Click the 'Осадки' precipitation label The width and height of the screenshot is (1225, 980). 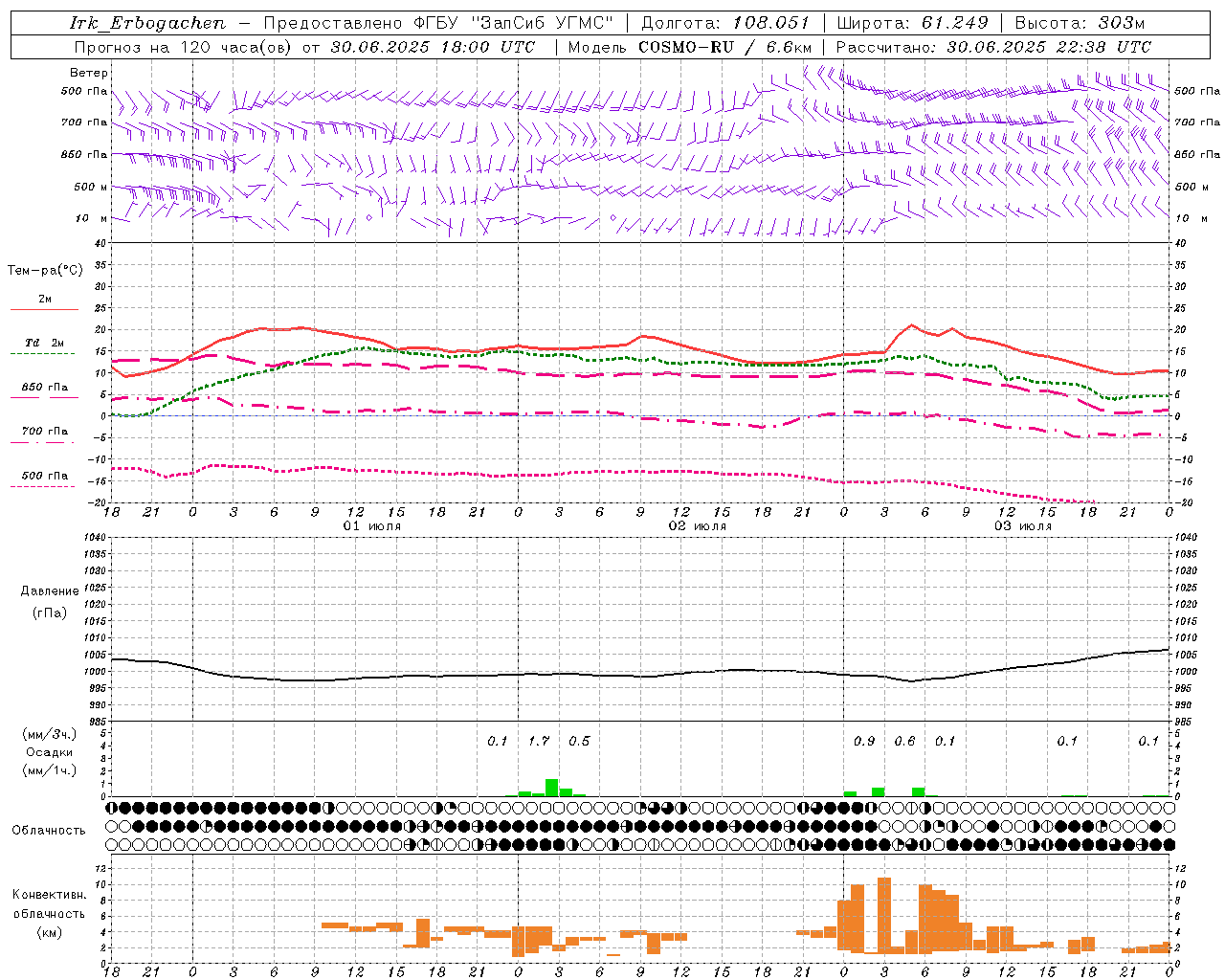tap(50, 752)
